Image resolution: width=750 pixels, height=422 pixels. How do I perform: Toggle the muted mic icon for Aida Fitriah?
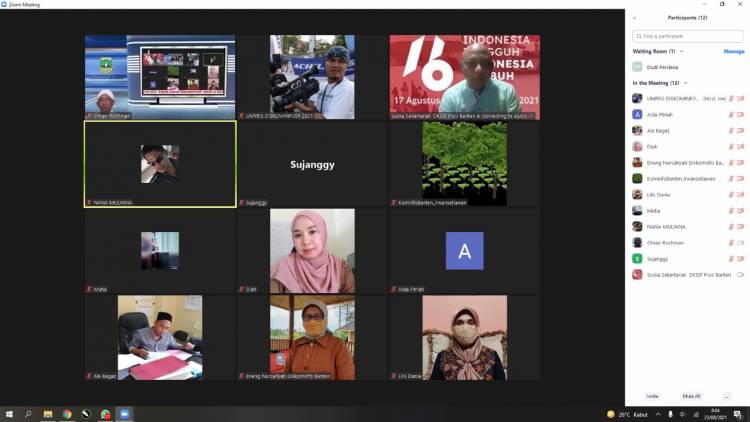[731, 115]
